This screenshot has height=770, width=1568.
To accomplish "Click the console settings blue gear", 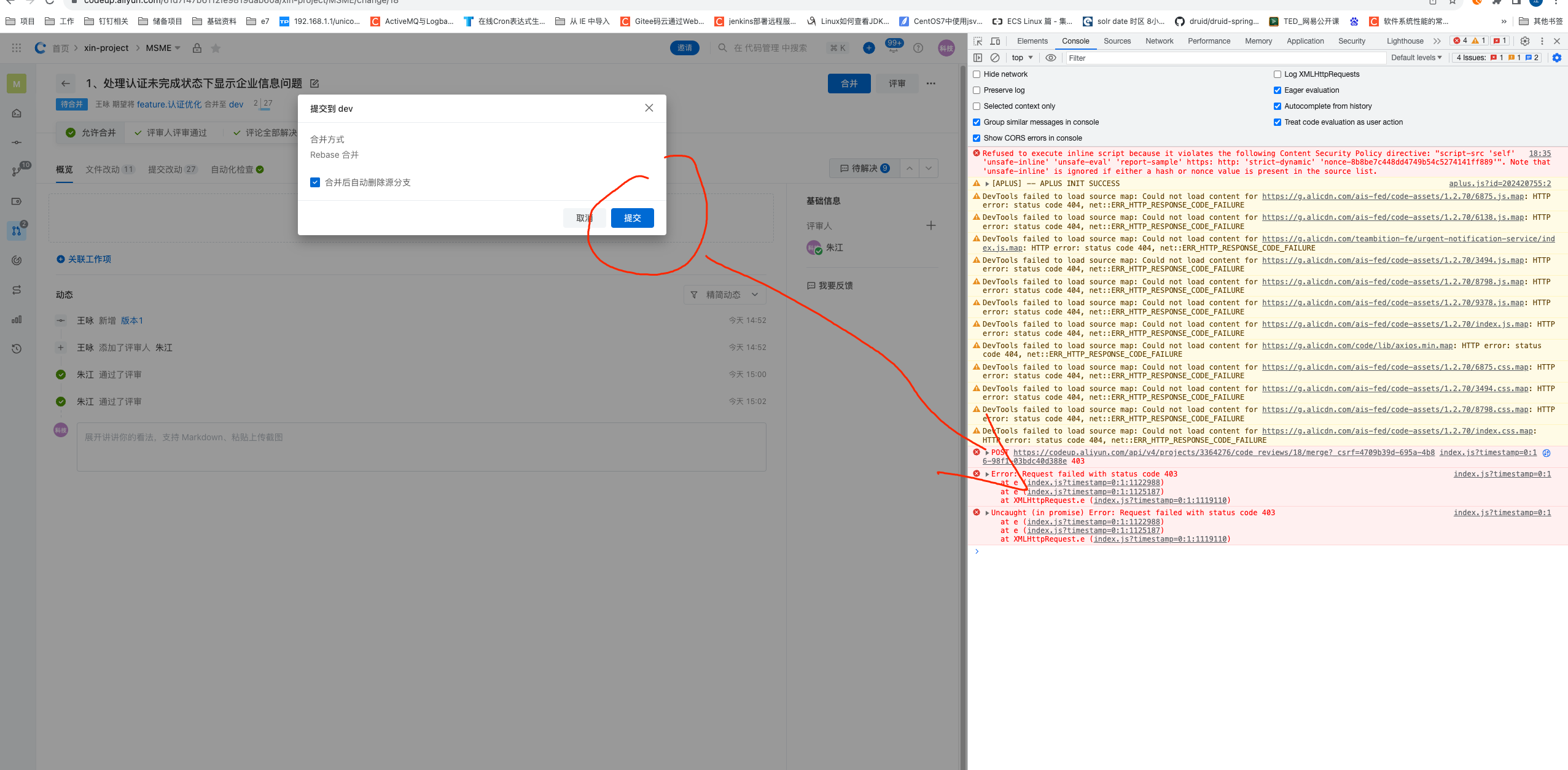I will (1557, 58).
